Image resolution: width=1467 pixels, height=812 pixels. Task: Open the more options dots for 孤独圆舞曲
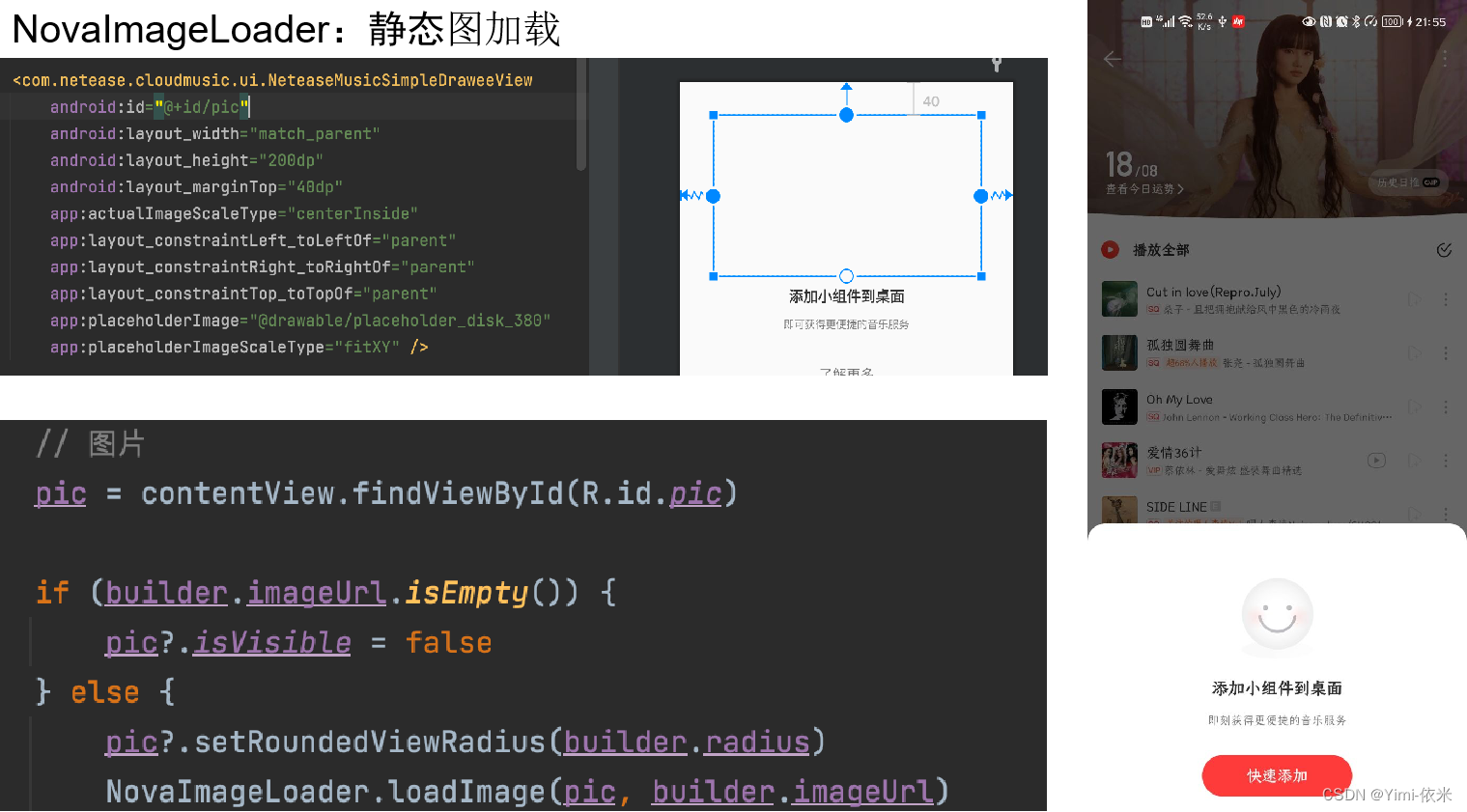coord(1446,353)
